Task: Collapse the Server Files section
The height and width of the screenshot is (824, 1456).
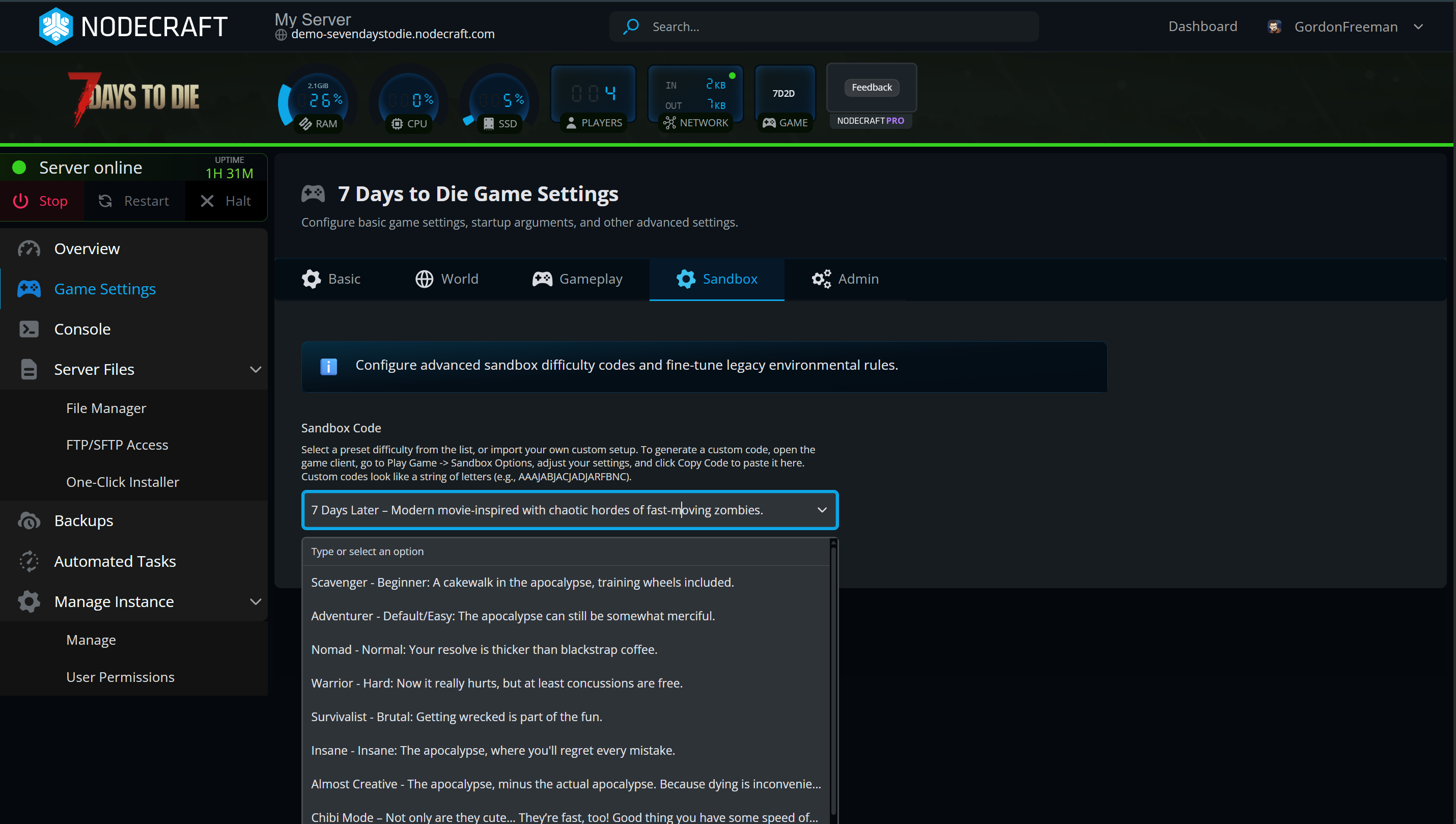Action: [256, 369]
